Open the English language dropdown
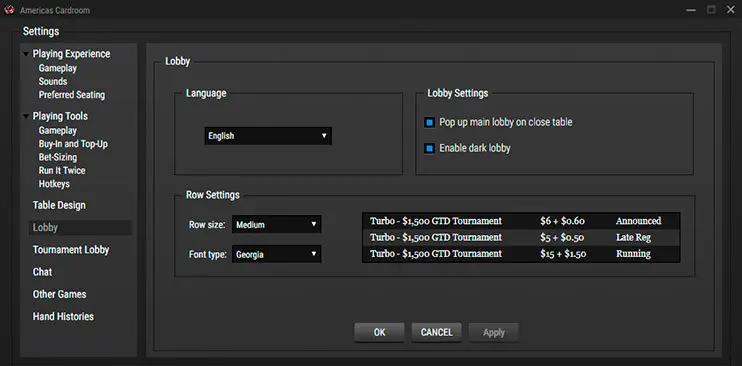The image size is (742, 366). tap(268, 136)
